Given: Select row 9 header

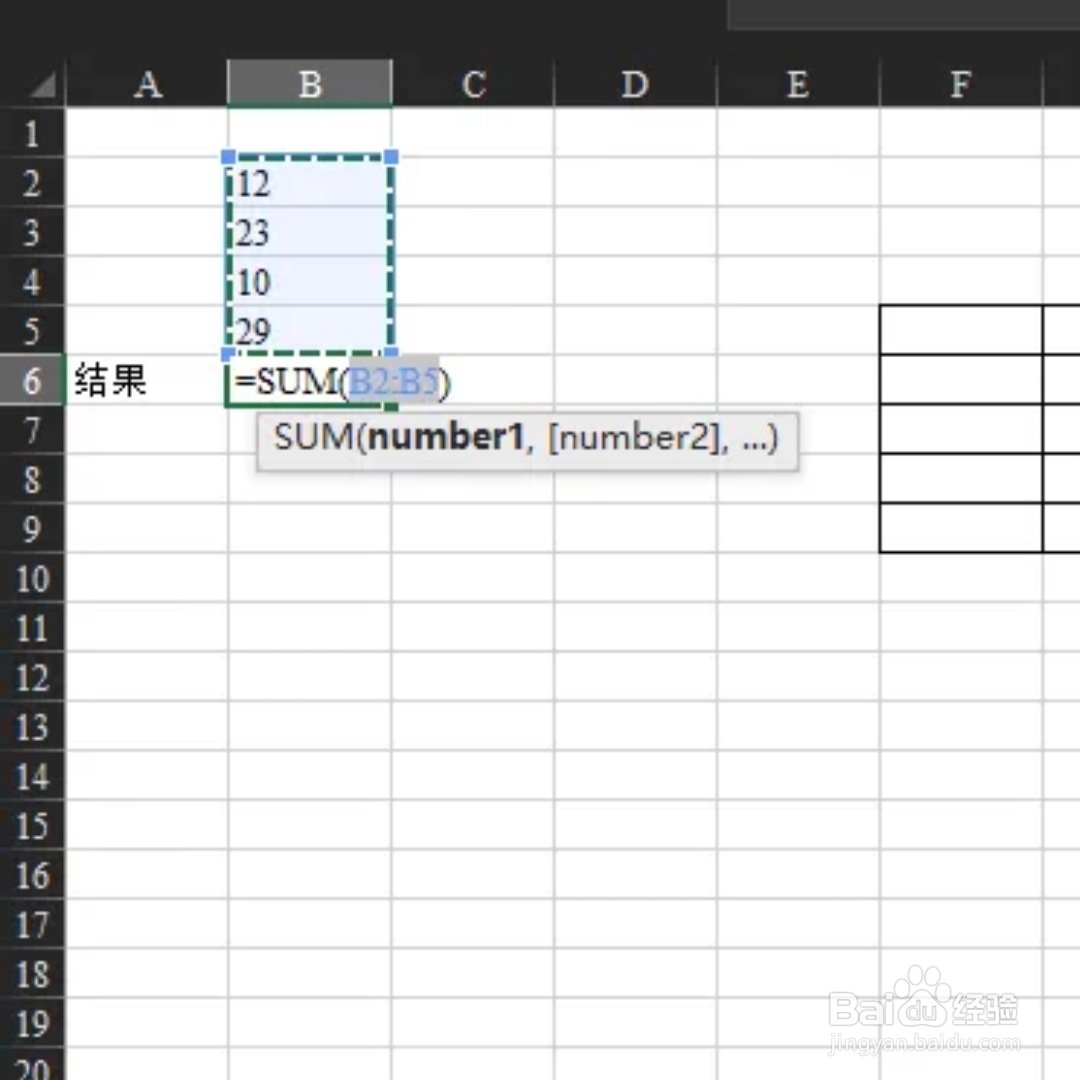Looking at the screenshot, I should [32, 528].
